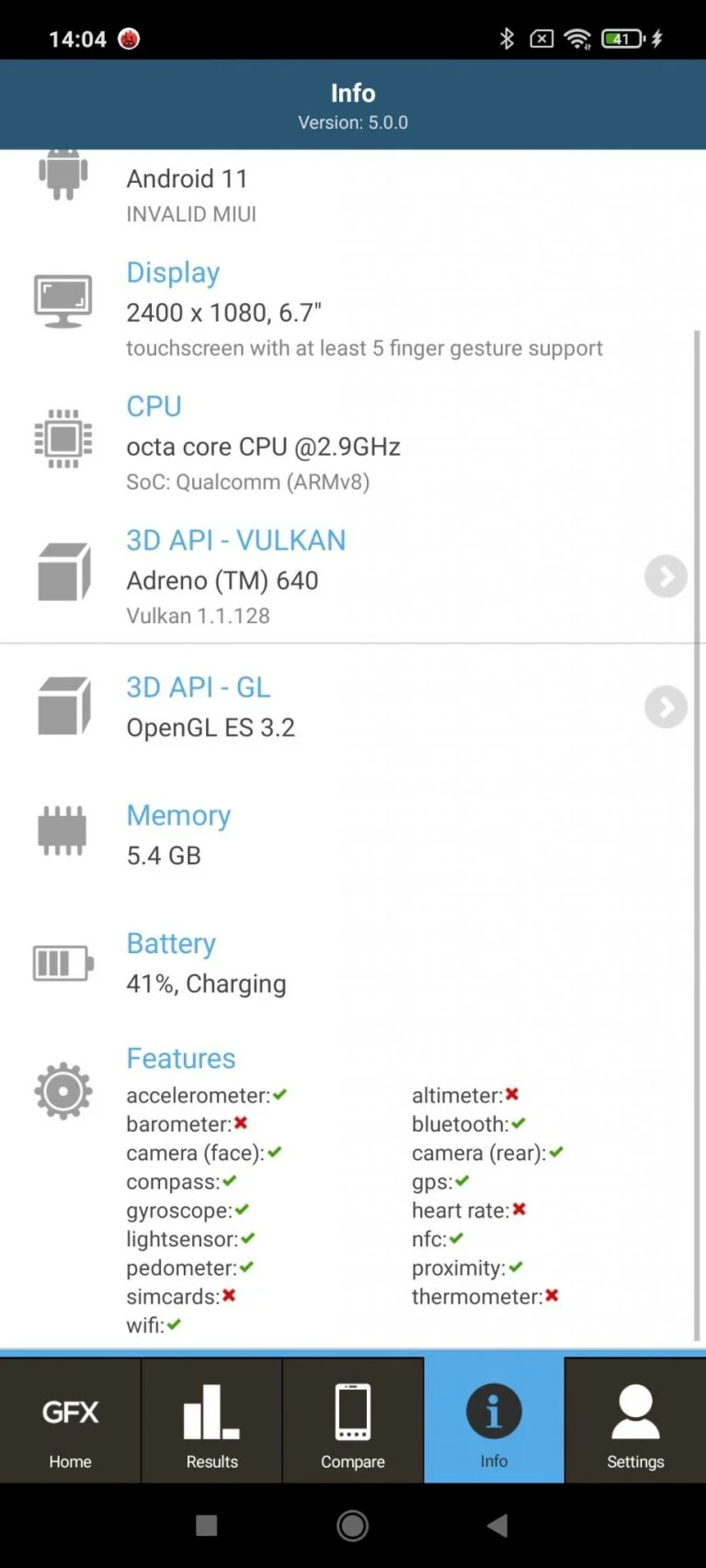Screen dimensions: 706x1568
Task: Open the CPU section link
Action: point(154,406)
